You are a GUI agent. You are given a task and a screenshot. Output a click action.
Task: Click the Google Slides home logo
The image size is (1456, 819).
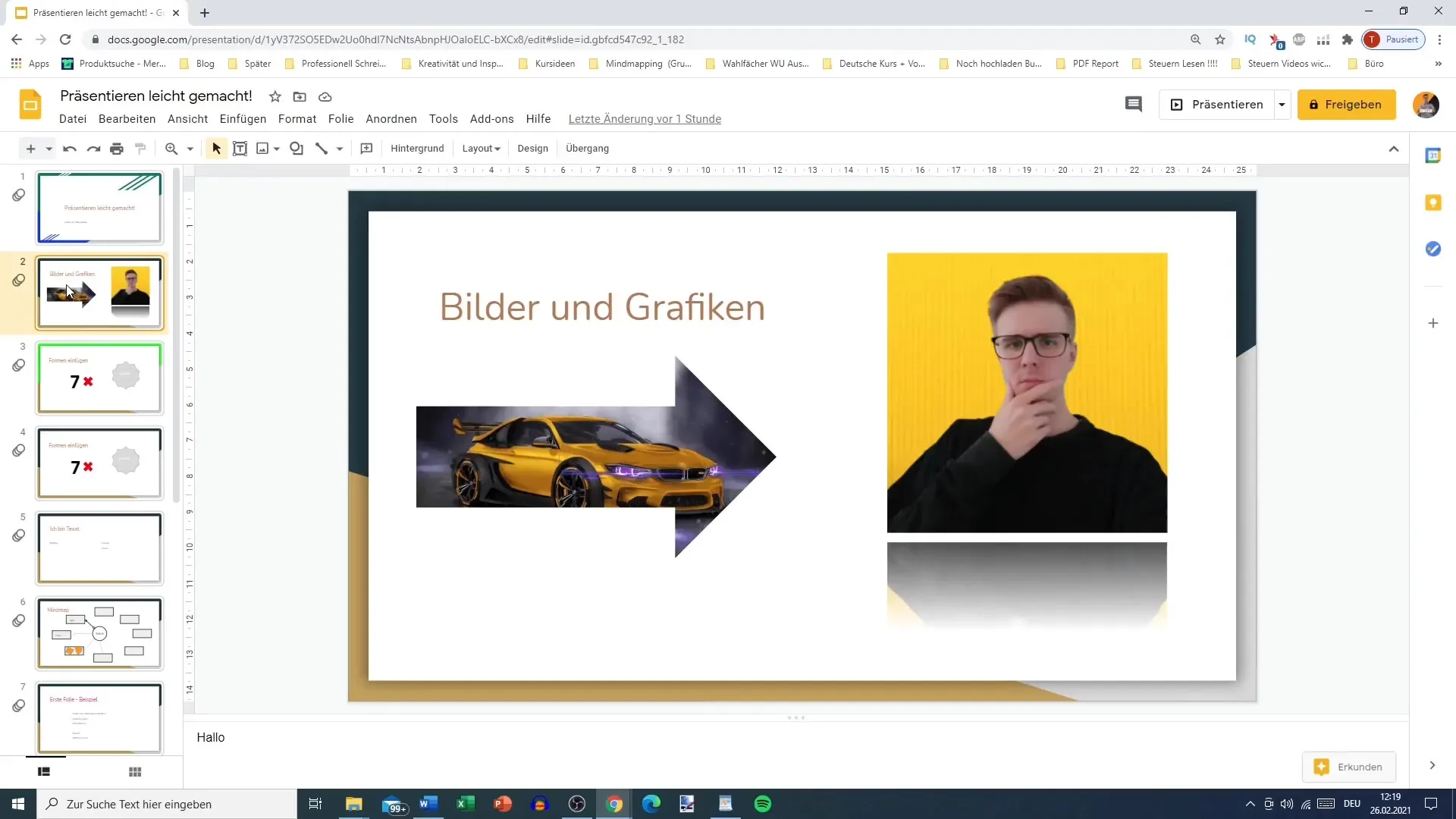tap(30, 105)
